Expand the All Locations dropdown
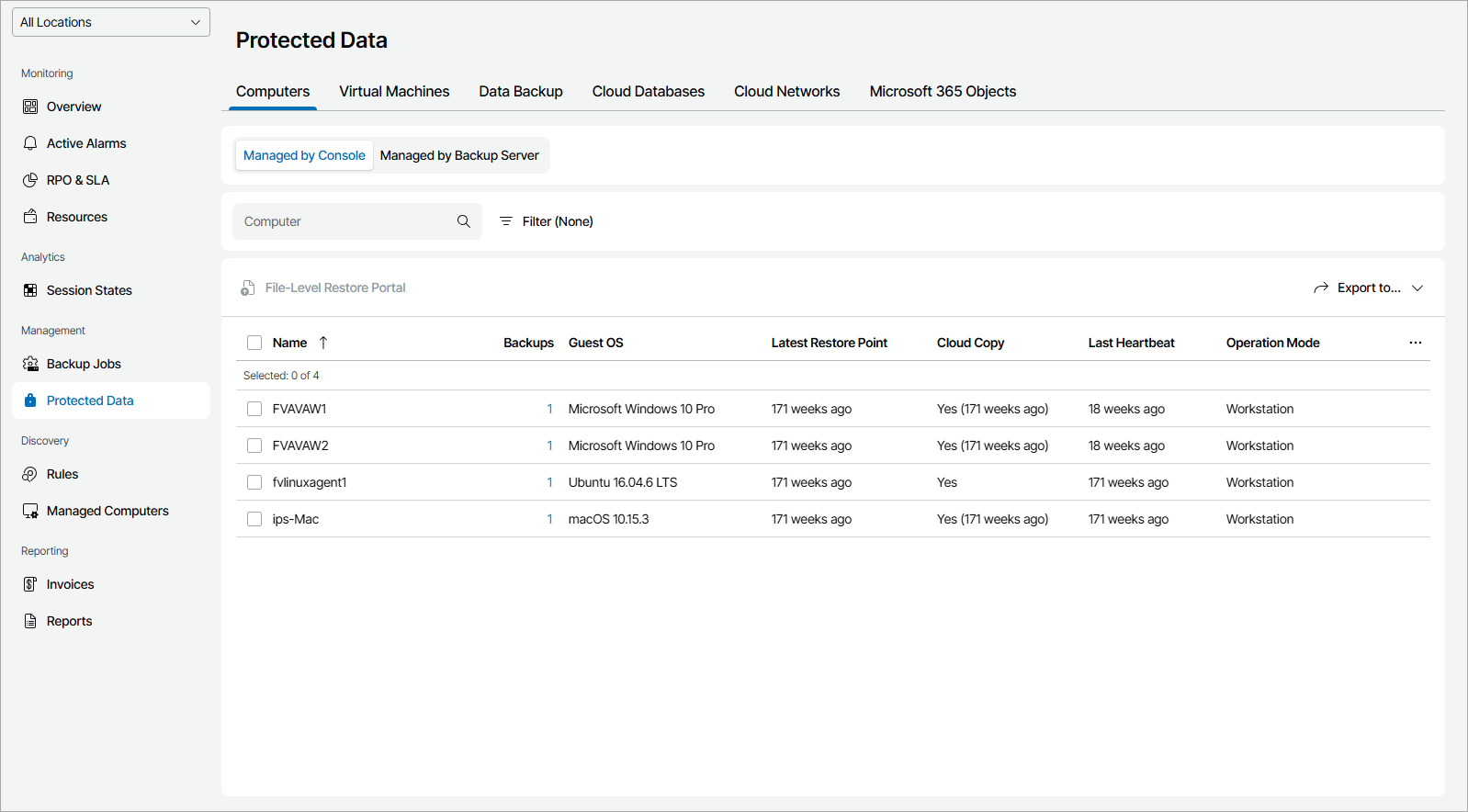 coord(111,22)
